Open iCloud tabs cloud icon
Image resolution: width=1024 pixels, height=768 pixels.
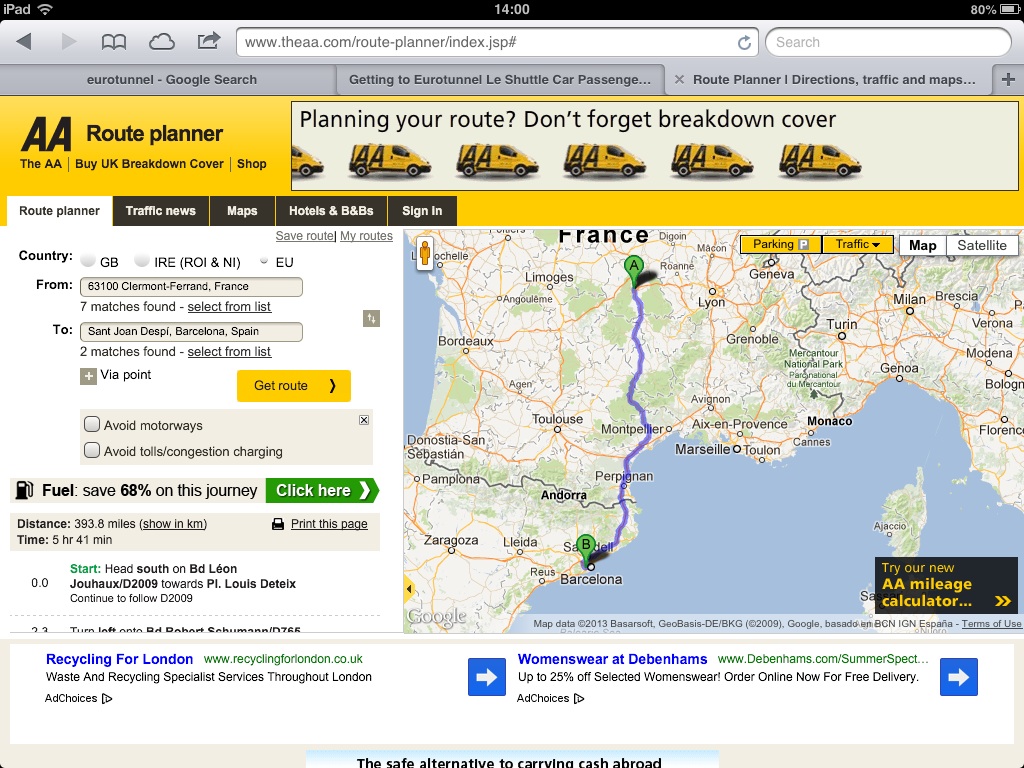[161, 42]
